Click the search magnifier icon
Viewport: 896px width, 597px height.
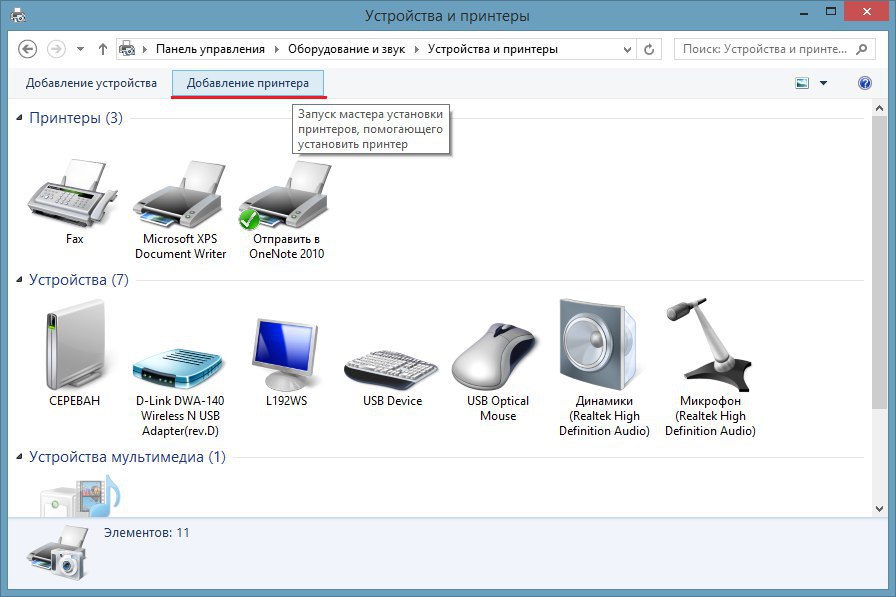862,49
